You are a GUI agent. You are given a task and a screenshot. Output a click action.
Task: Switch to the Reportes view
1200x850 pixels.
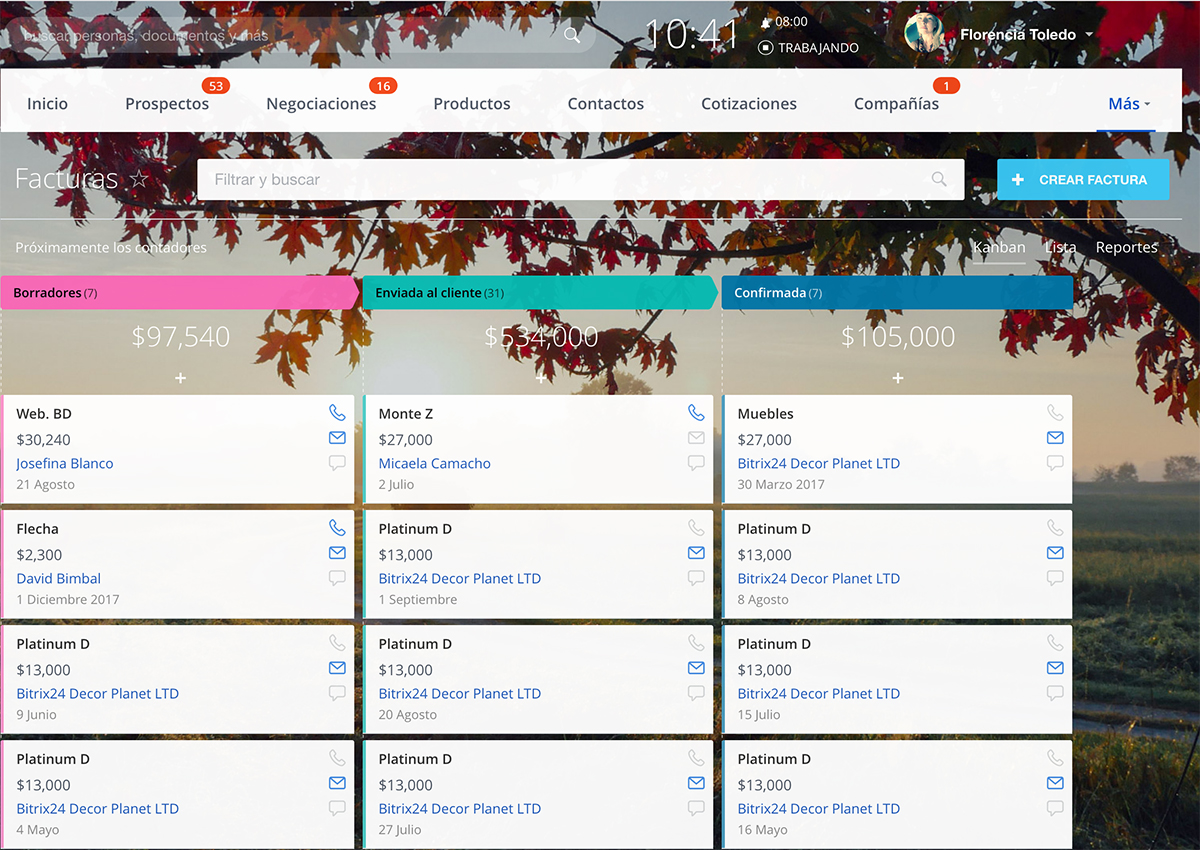[x=1126, y=247]
